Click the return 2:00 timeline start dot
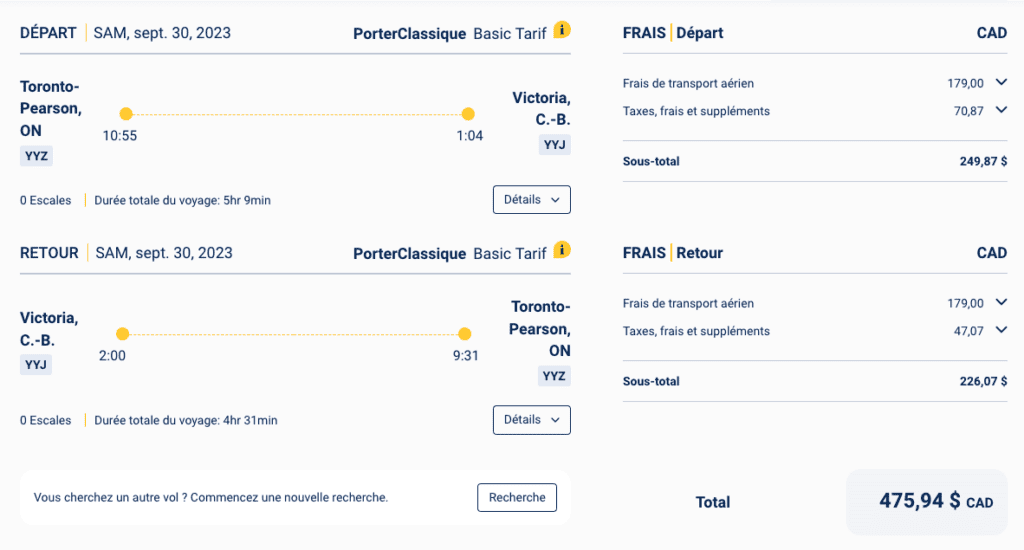The image size is (1024, 550). pyautogui.click(x=122, y=334)
